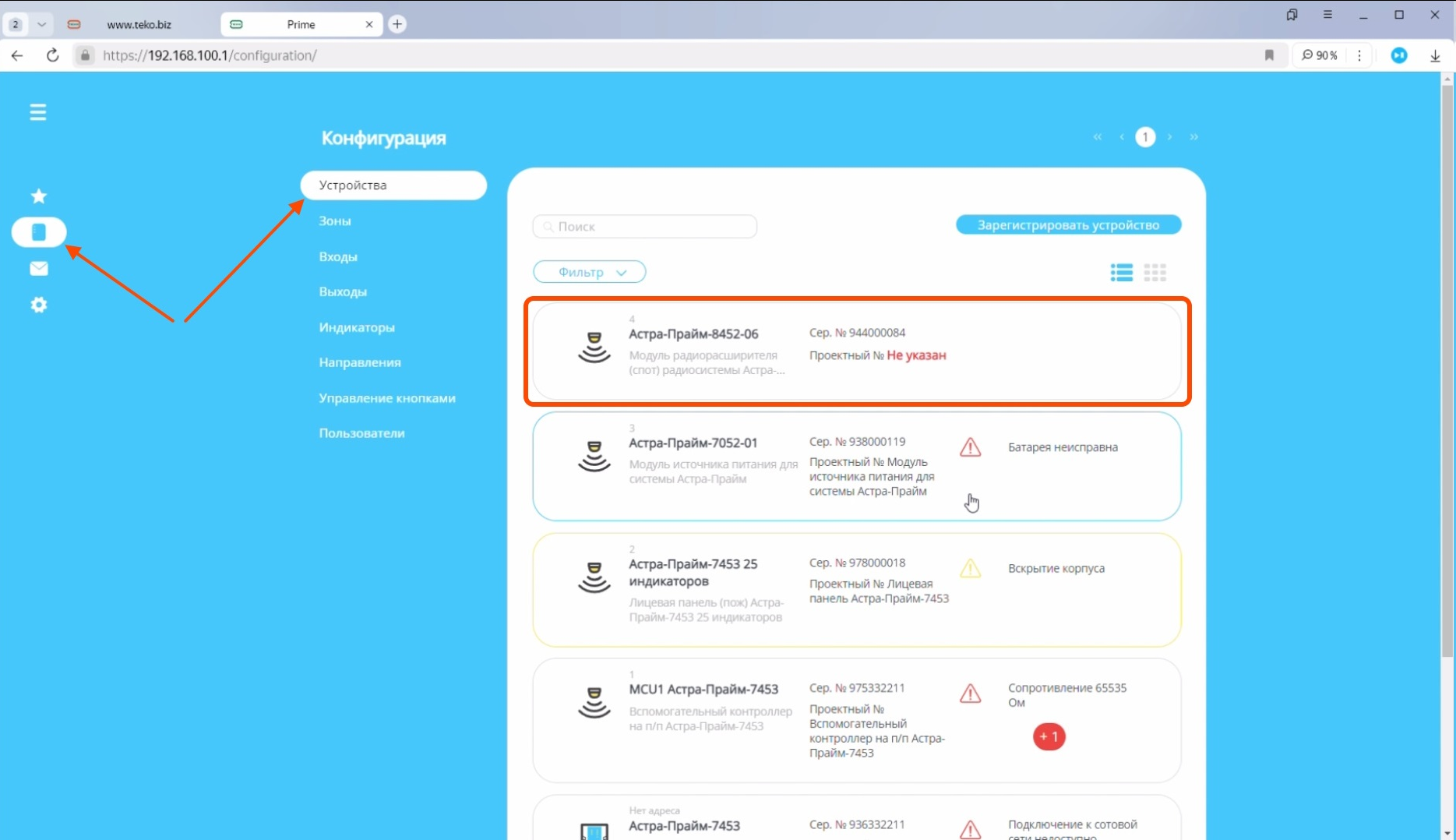This screenshot has width=1456, height=840.
Task: Reload the page in browser
Action: click(x=52, y=55)
